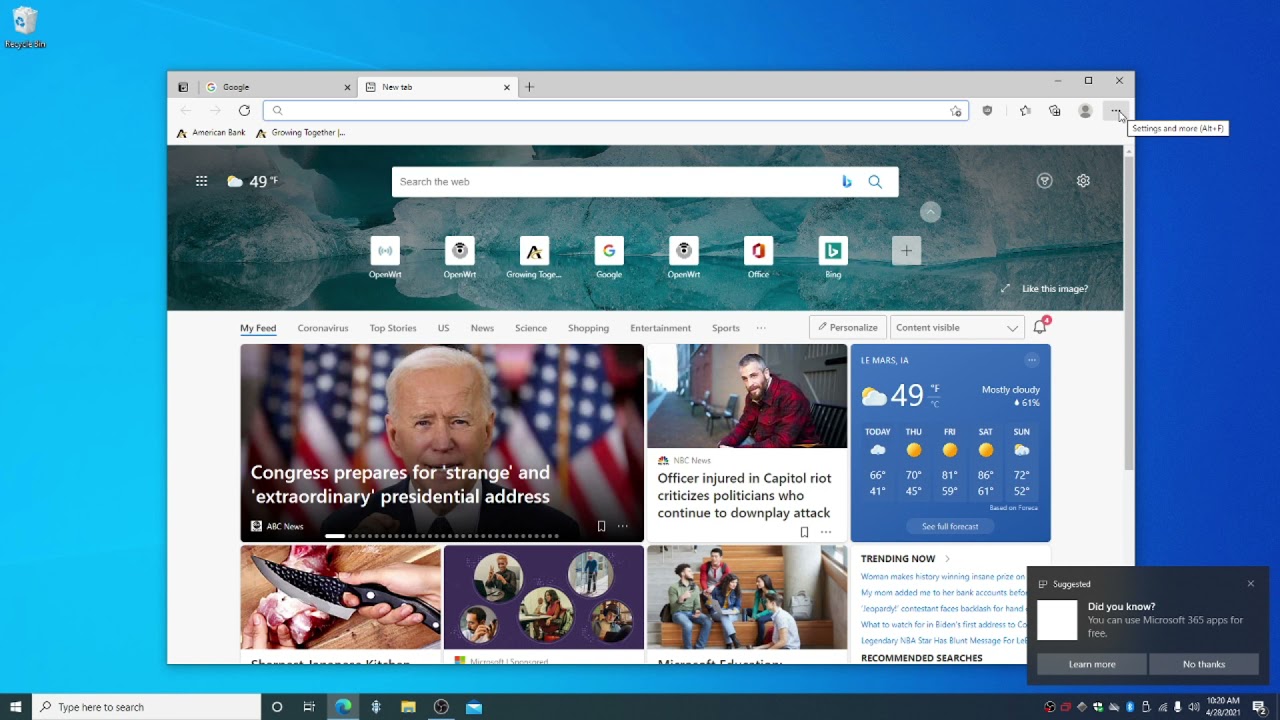Collapse quick links with the up chevron
The width and height of the screenshot is (1280, 720).
click(x=930, y=212)
